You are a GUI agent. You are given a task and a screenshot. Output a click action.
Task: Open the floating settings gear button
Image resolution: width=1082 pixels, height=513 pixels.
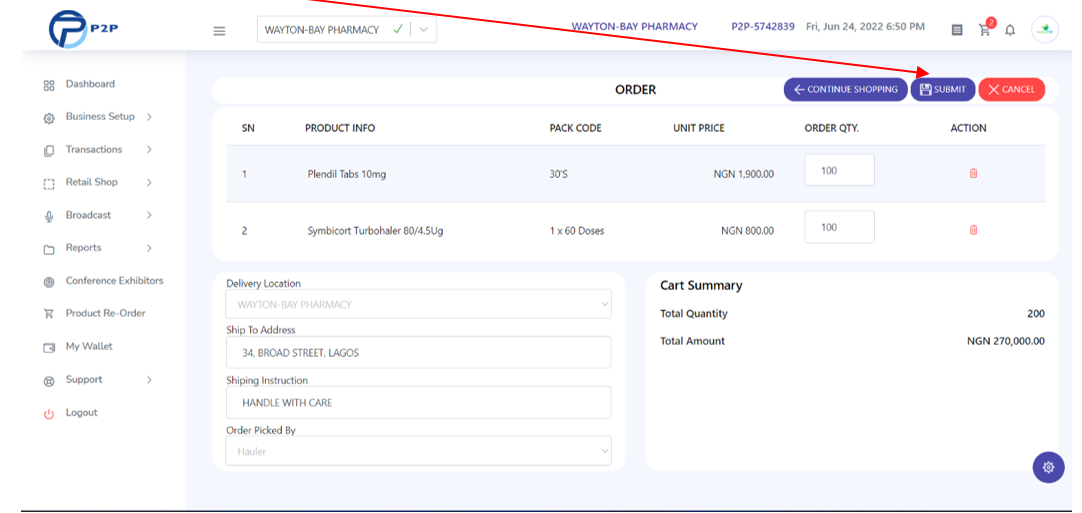pyautogui.click(x=1048, y=467)
